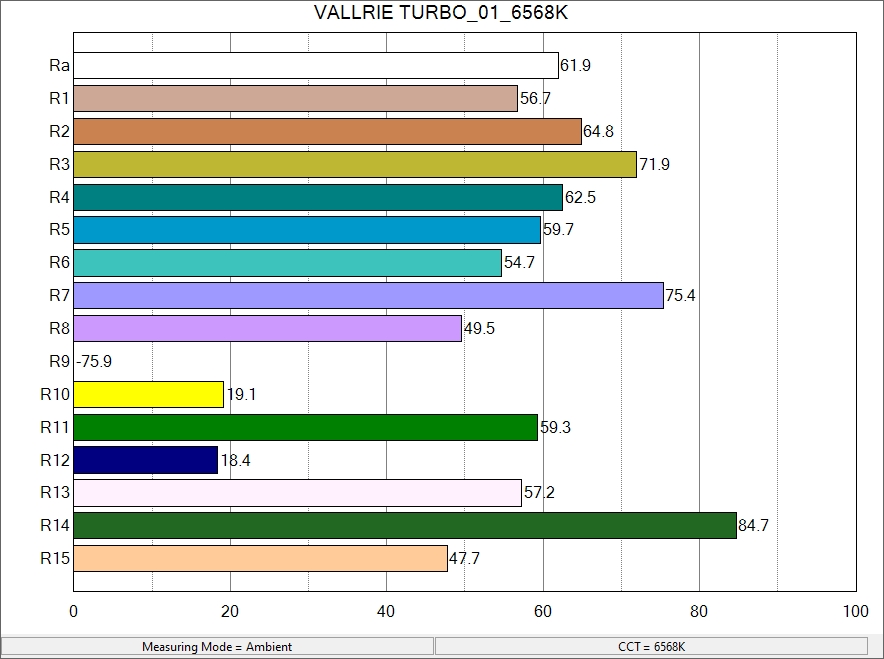Screen dimensions: 884x659
Task: Select the dark green R14 bar
Action: point(404,526)
